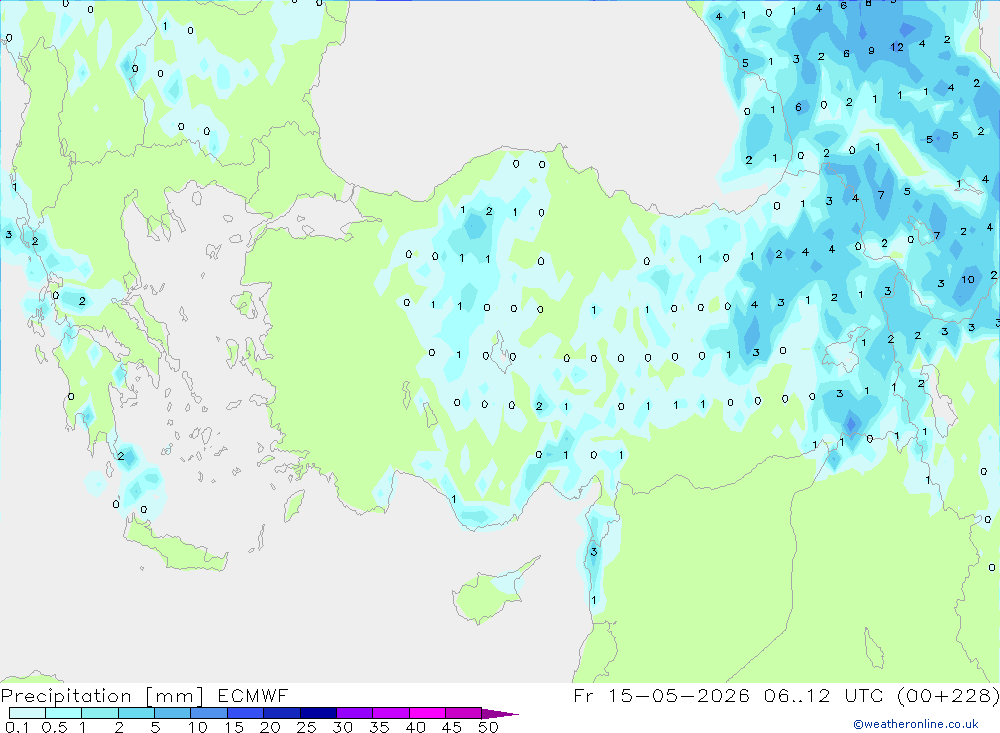Click the "35" legend scale label
The height and width of the screenshot is (733, 1000).
pos(379,727)
